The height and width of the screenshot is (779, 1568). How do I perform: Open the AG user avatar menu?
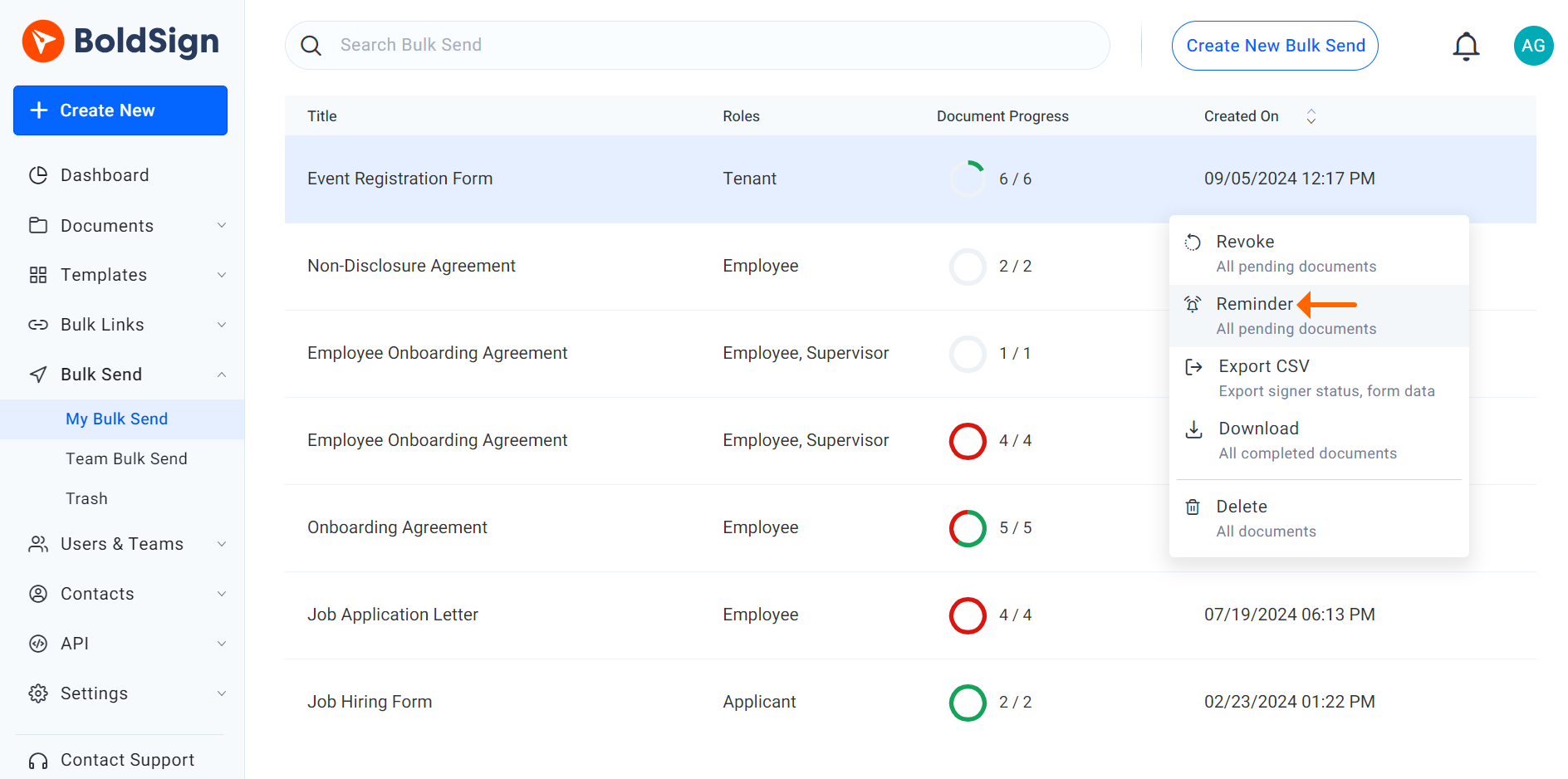click(1532, 46)
